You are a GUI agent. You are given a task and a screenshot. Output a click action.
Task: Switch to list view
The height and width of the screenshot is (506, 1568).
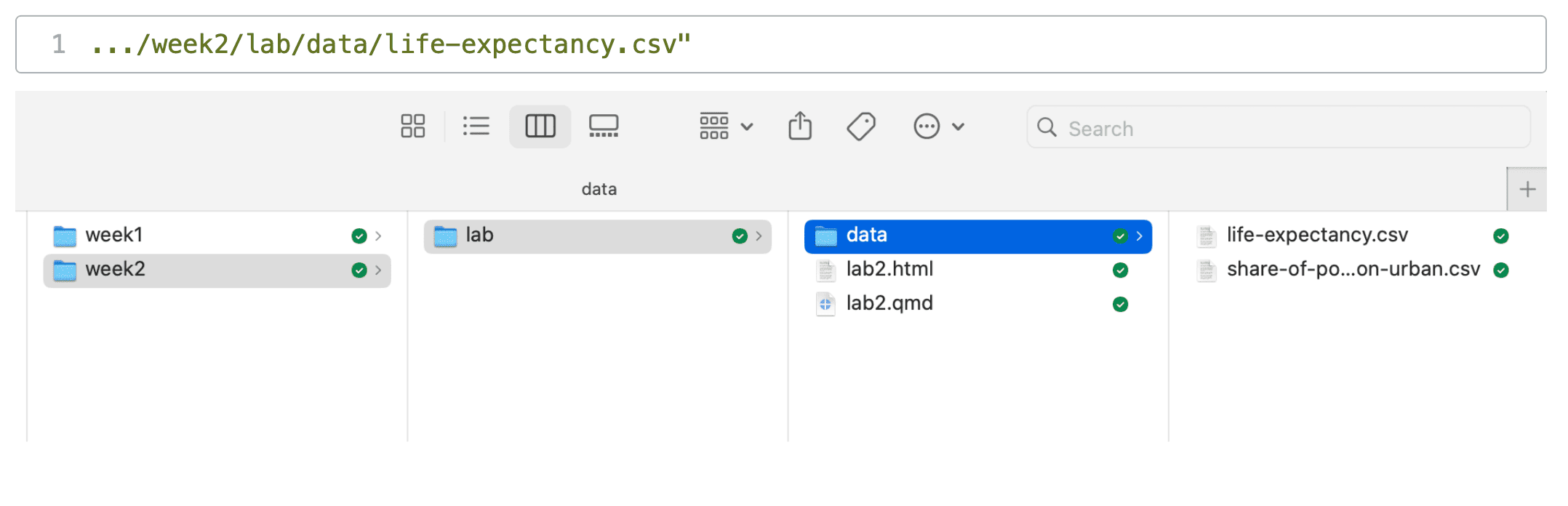(x=476, y=126)
